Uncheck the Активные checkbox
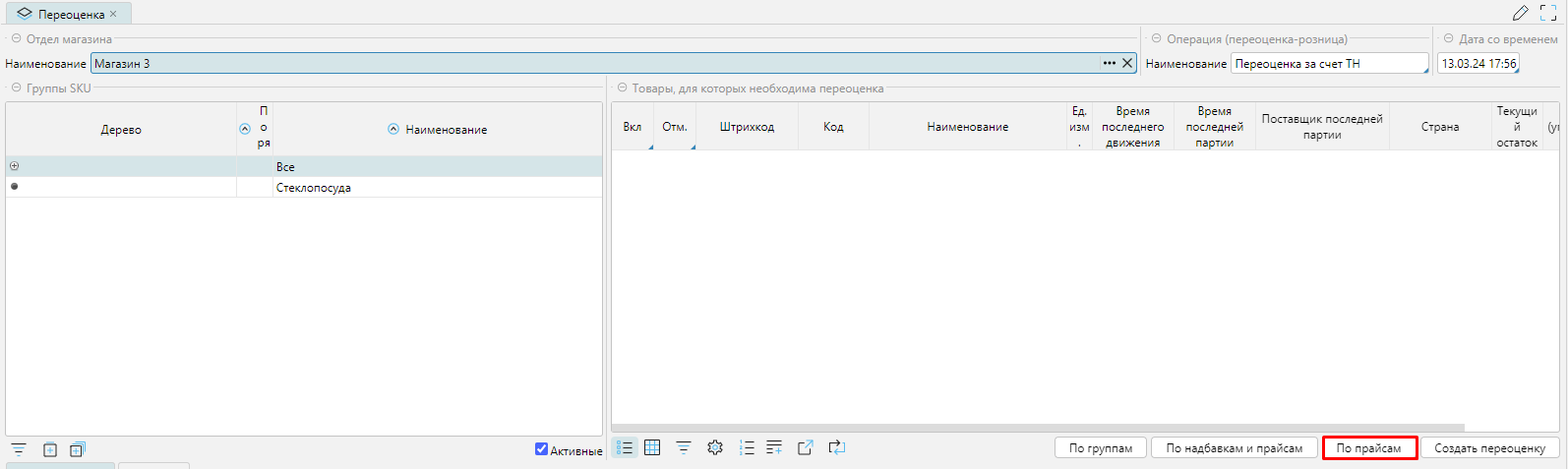 tap(541, 449)
